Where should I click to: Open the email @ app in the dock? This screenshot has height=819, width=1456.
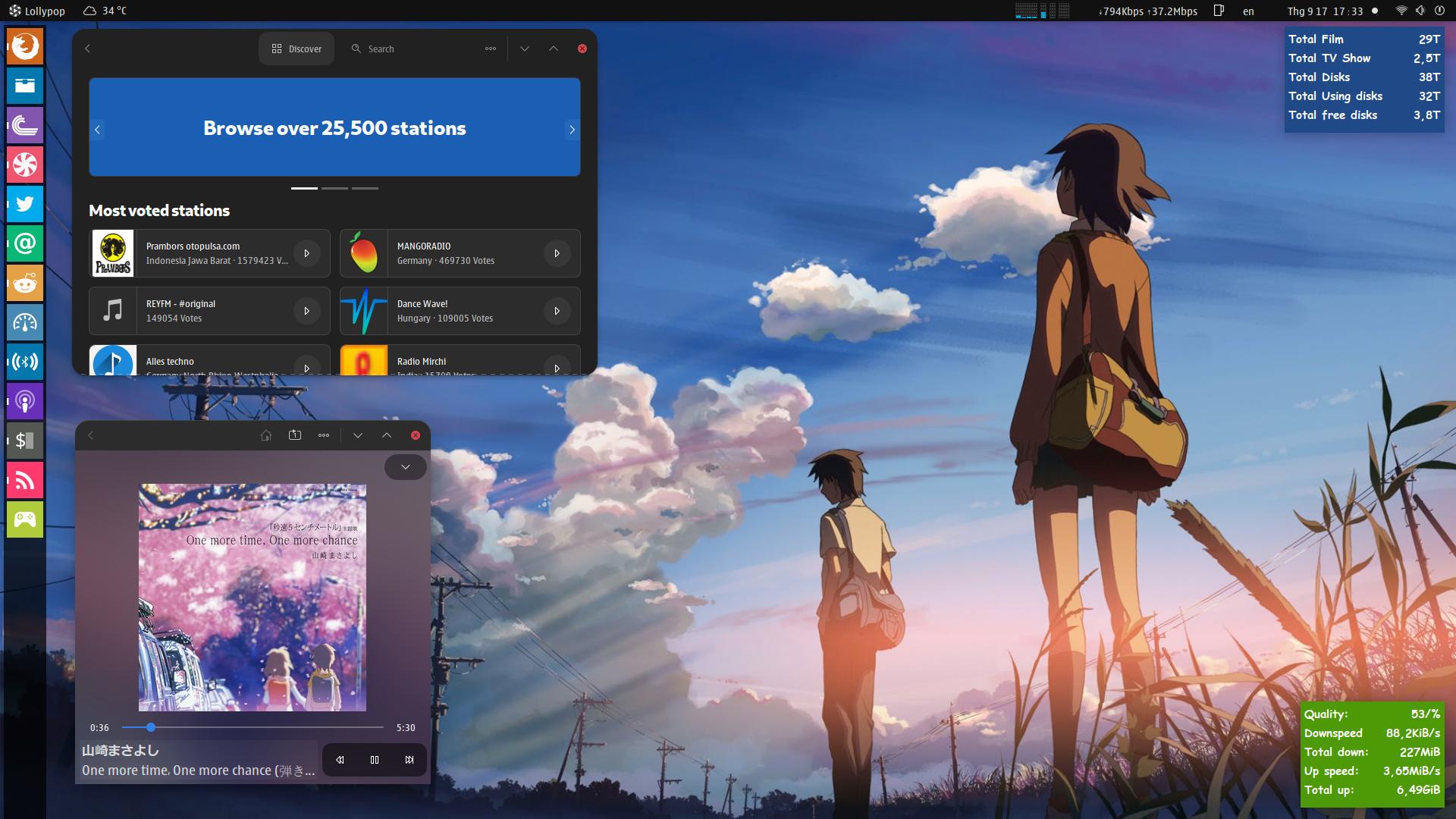pos(25,243)
